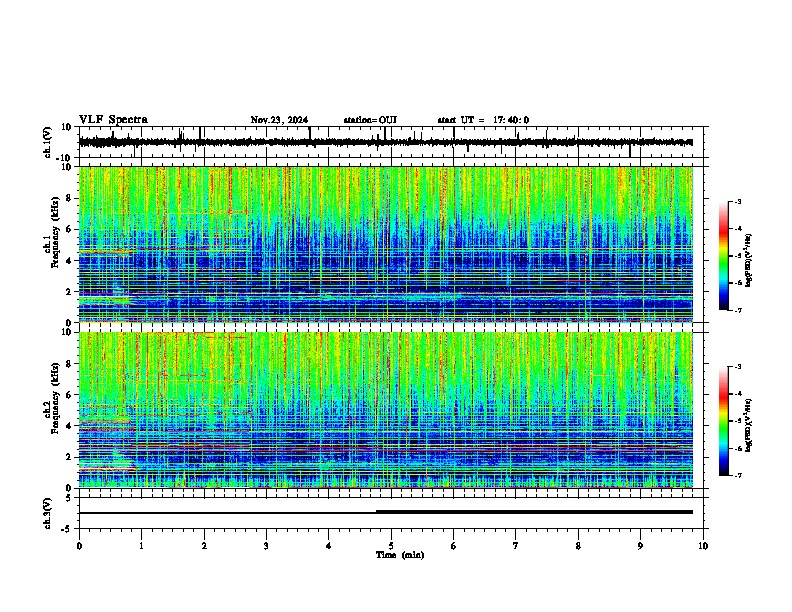Click the ch.2 "Frequency (kHz)" axis label

55,398
